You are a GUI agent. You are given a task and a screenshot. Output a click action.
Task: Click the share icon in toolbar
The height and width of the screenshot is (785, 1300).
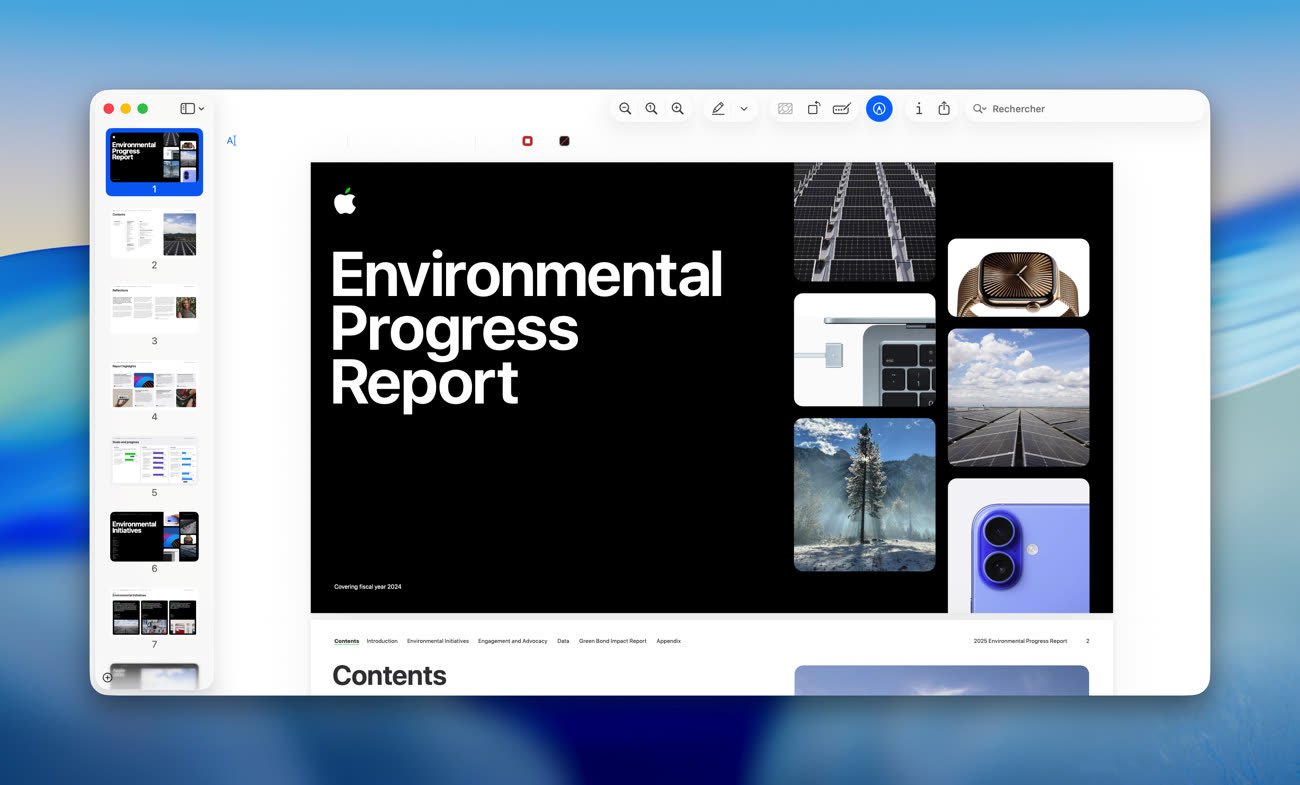tap(944, 109)
